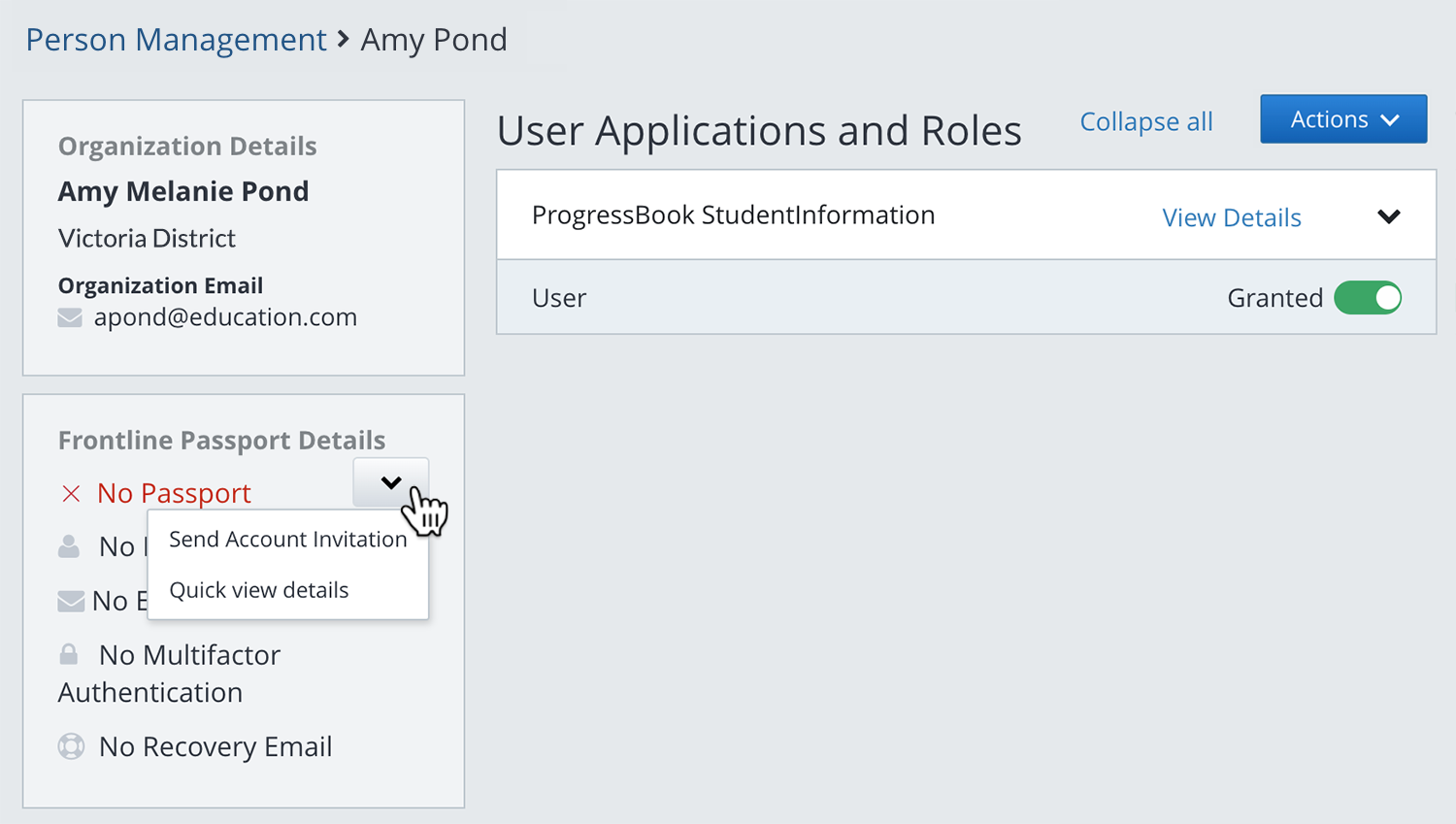Click the breadcrumb arrow after Person Management
The width and height of the screenshot is (1456, 824).
[x=344, y=40]
